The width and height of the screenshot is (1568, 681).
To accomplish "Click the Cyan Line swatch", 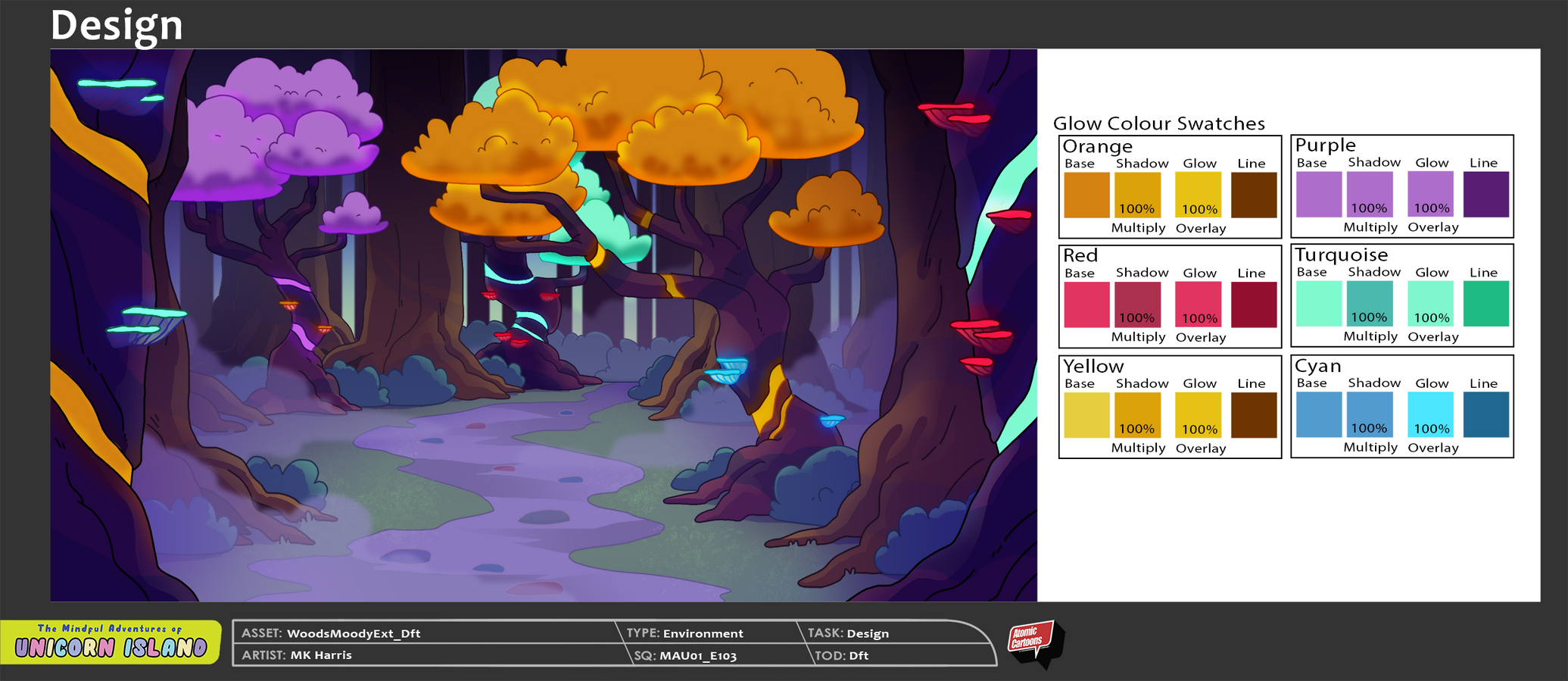I will [x=1485, y=414].
